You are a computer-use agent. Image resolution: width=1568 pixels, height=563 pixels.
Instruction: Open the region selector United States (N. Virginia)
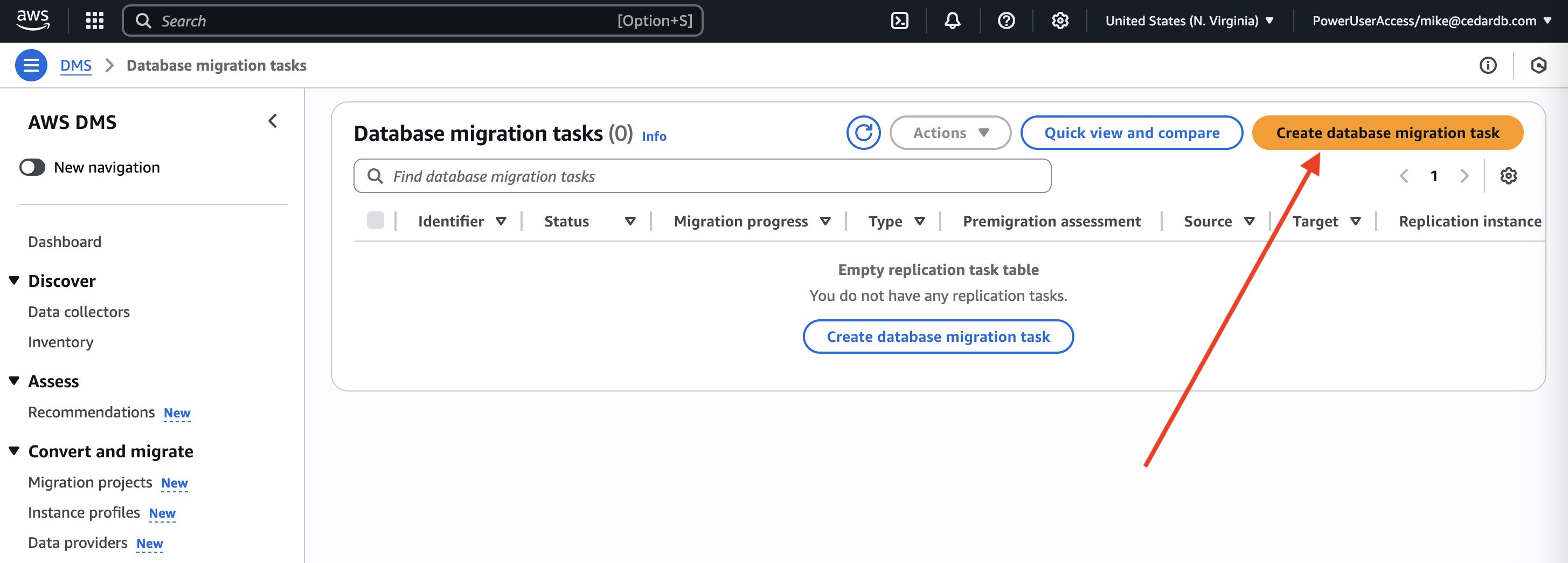(x=1189, y=20)
